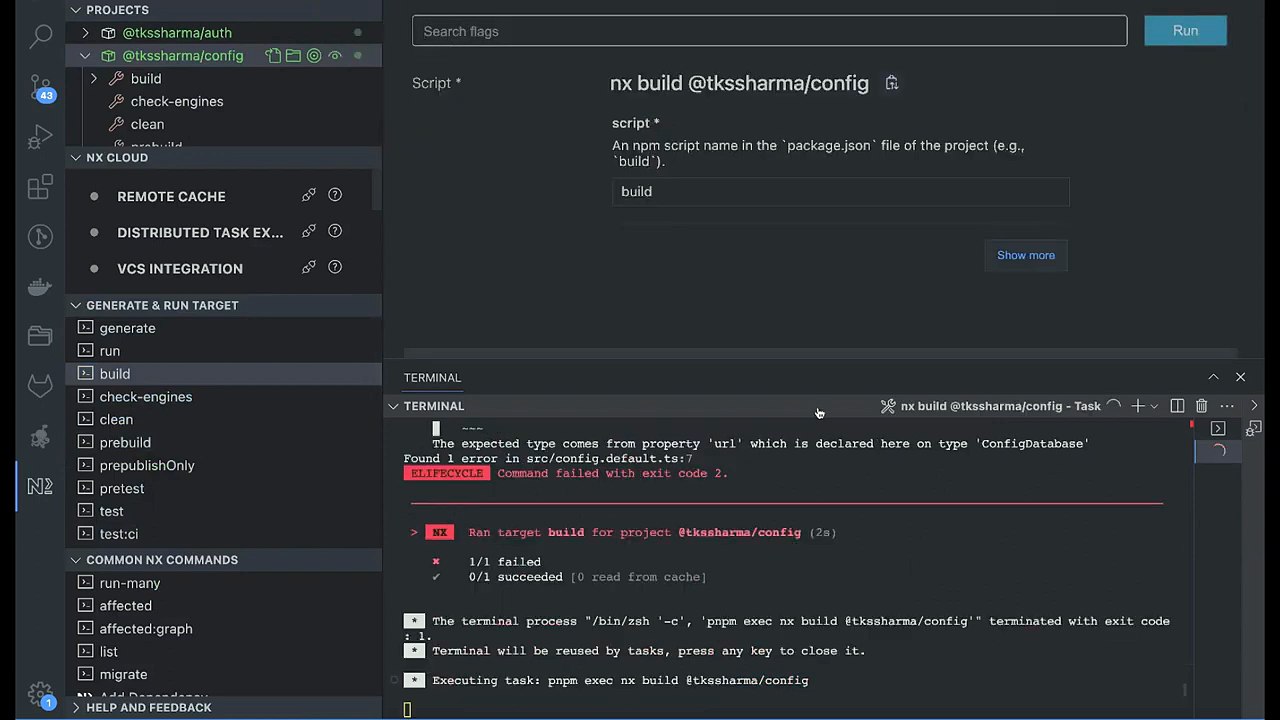The width and height of the screenshot is (1280, 720).
Task: Click Show more button
Action: coord(1025,255)
